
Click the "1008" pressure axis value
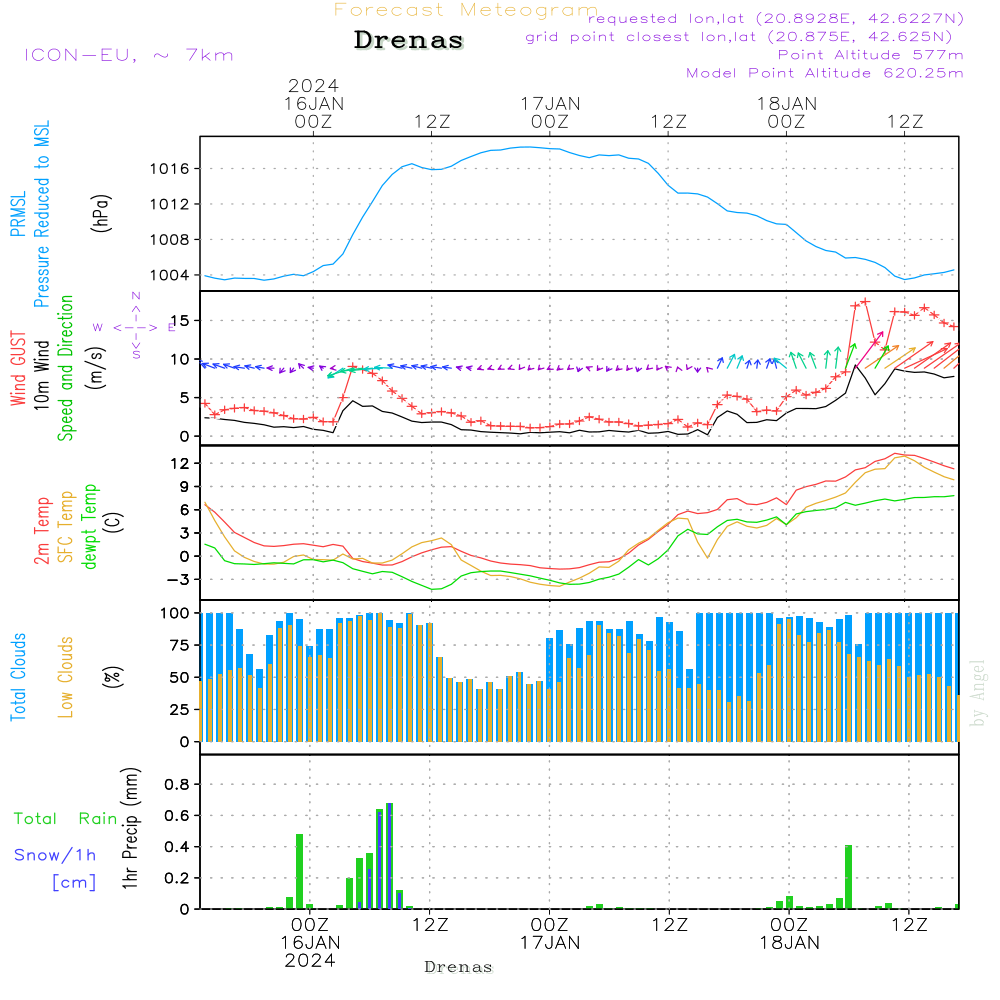[x=170, y=240]
